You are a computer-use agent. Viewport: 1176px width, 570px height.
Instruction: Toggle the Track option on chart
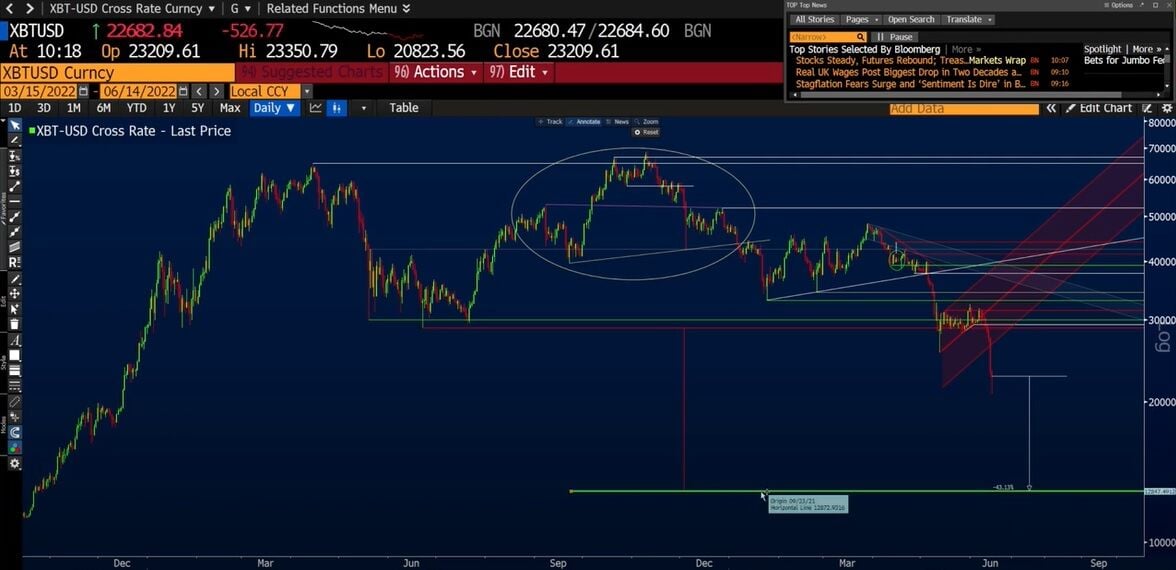point(550,122)
